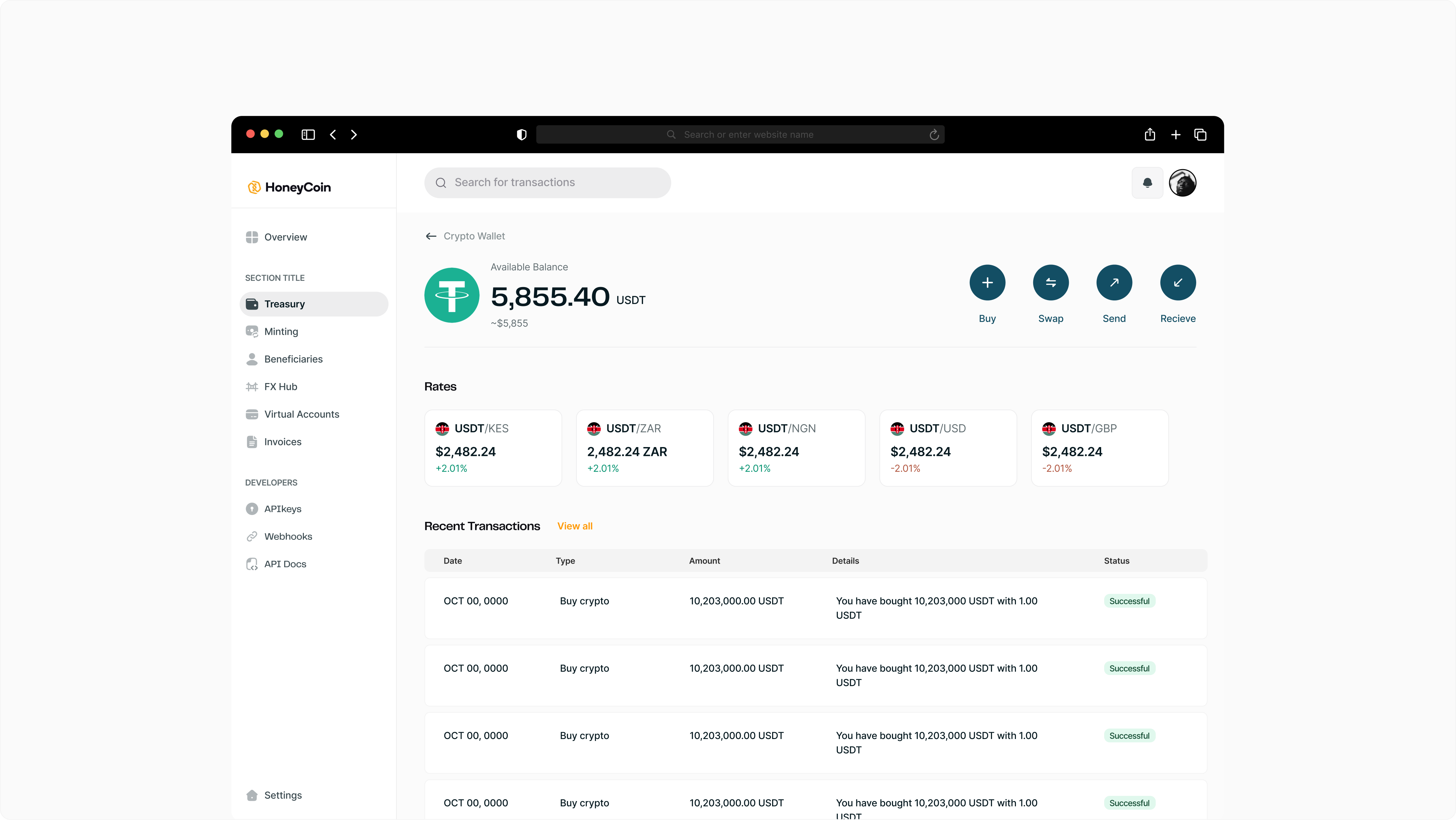1456x820 pixels.
Task: Reload page using refresh icon
Action: tap(934, 135)
